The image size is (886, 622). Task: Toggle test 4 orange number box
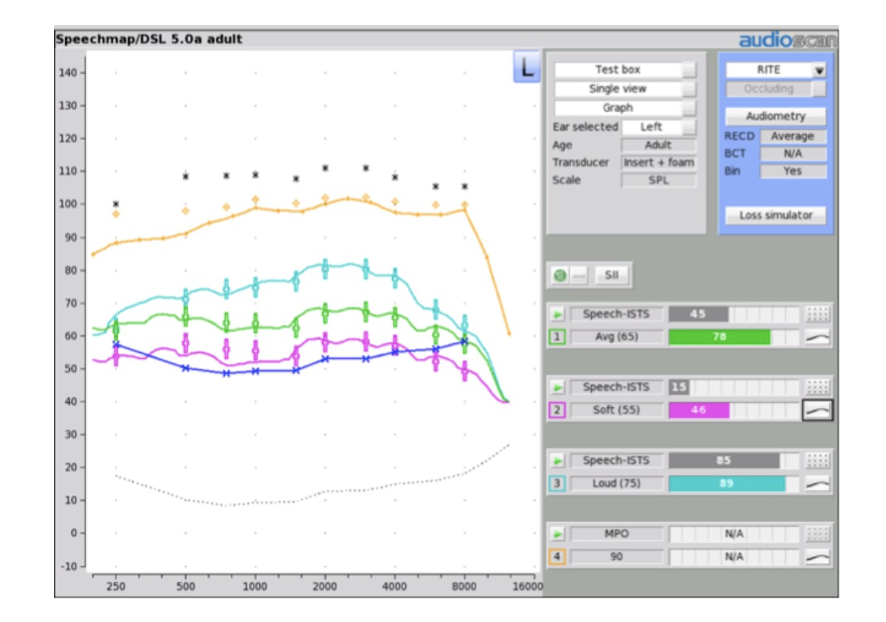(557, 557)
